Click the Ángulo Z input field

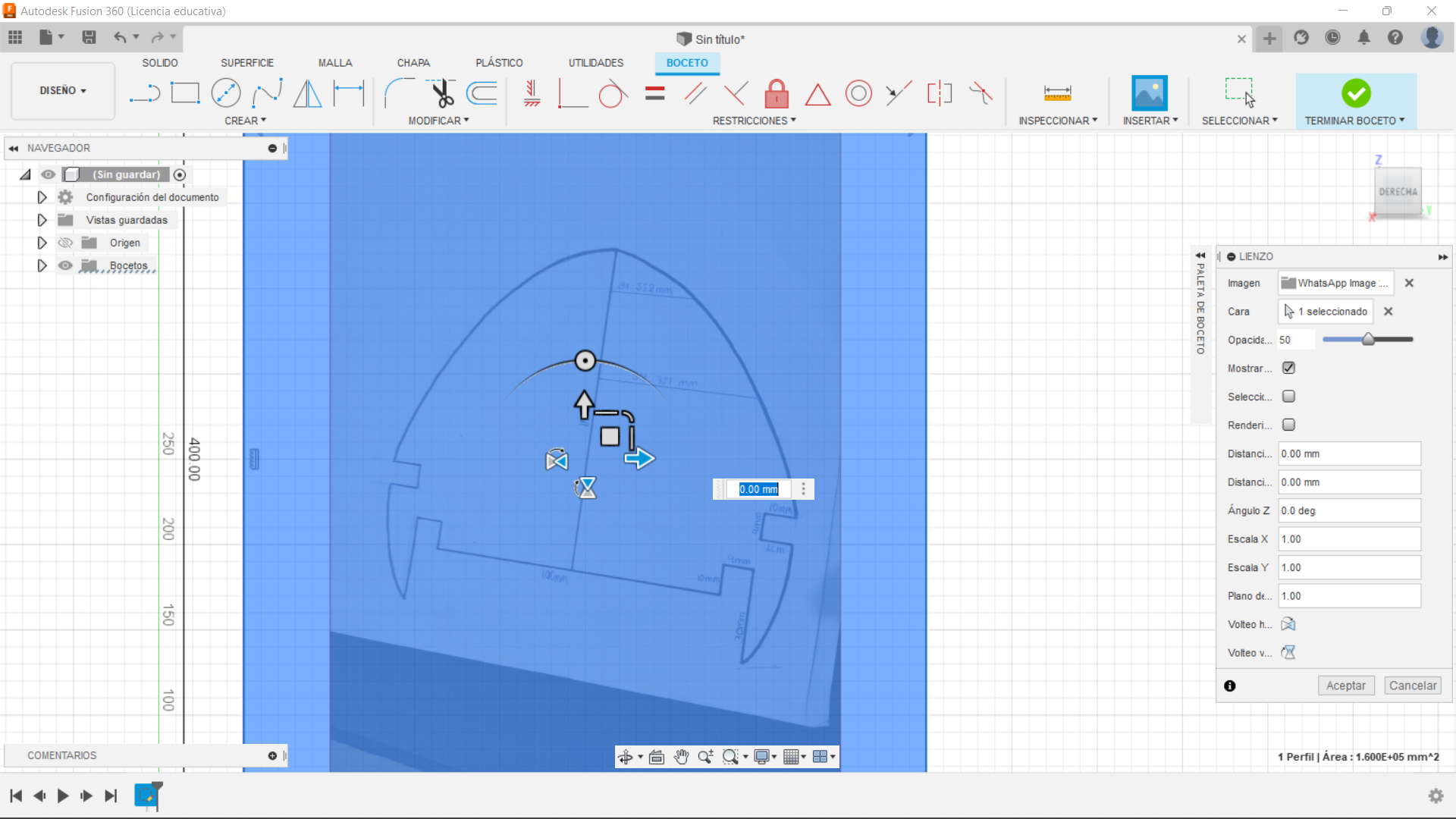(1349, 510)
